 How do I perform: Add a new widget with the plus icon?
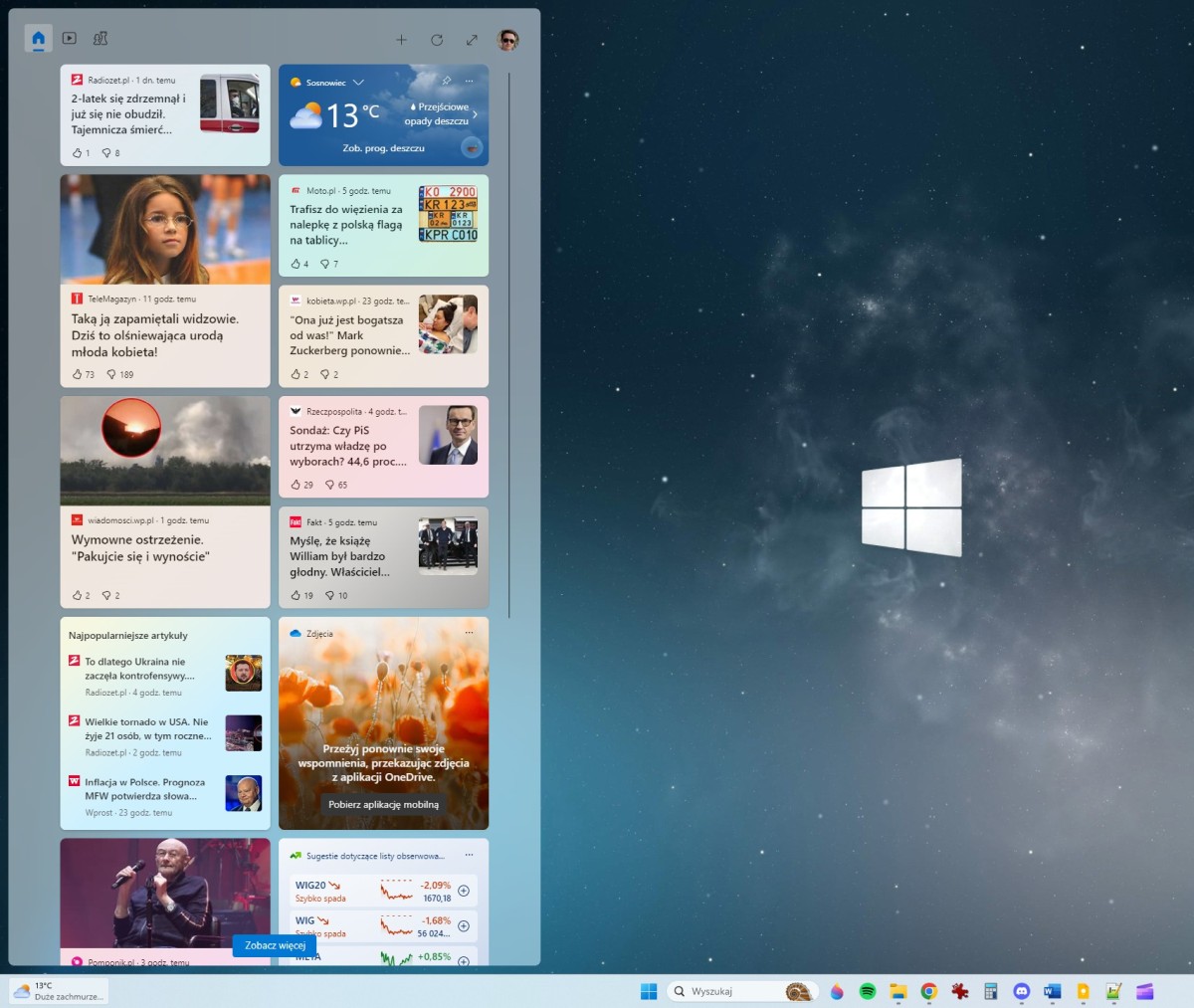(x=402, y=40)
